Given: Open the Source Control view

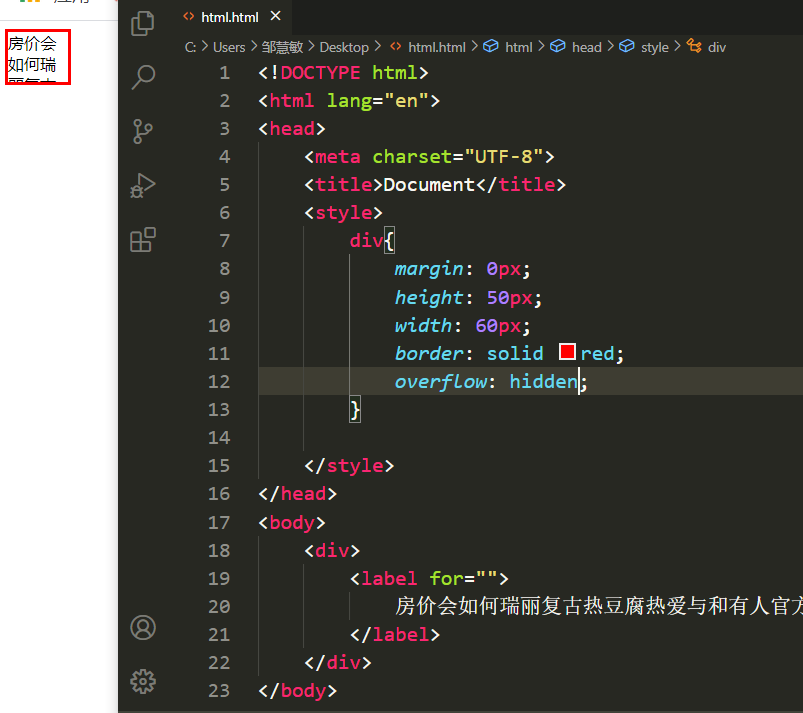Looking at the screenshot, I should click(143, 132).
